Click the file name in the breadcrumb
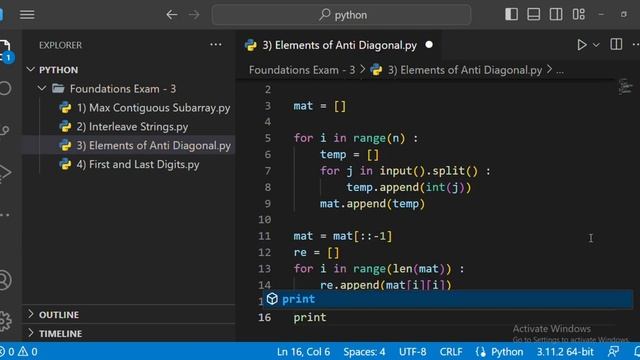The height and width of the screenshot is (360, 640). (x=464, y=70)
